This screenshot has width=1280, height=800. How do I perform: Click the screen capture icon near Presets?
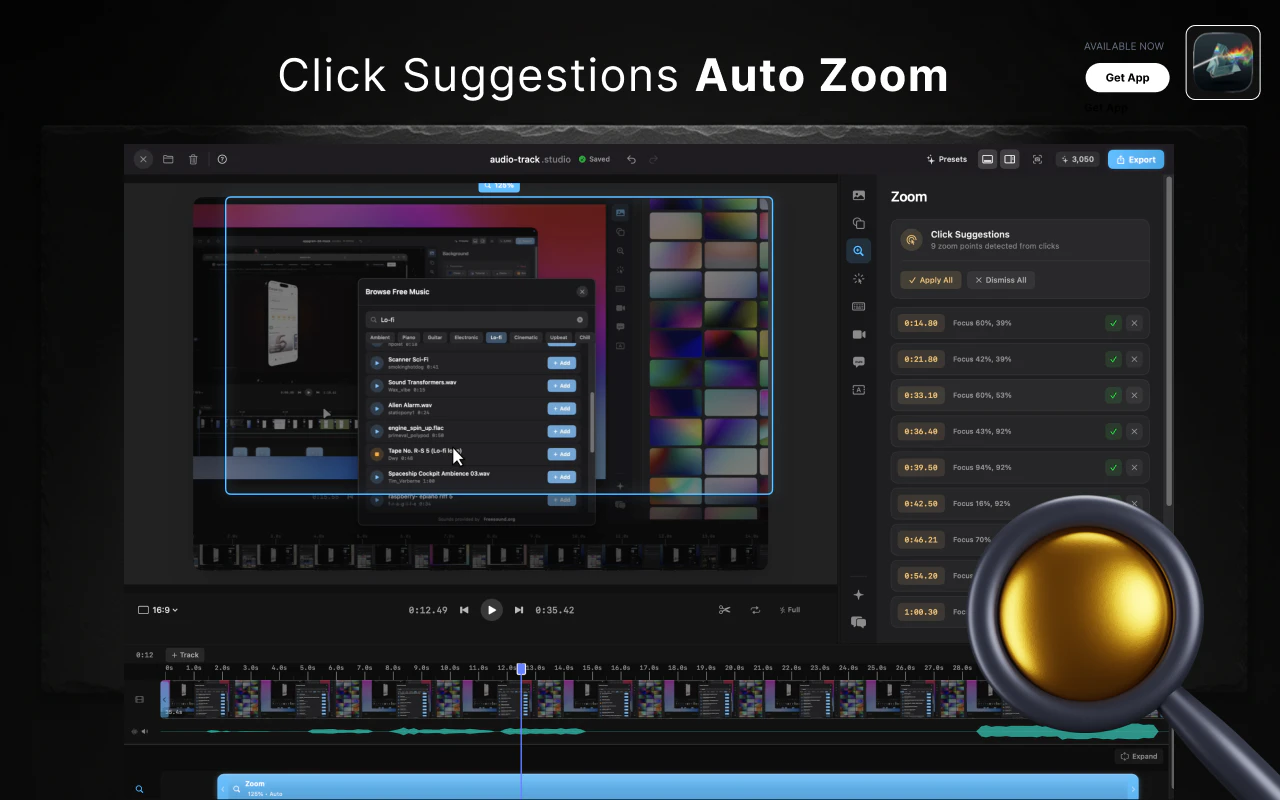[x=1037, y=159]
